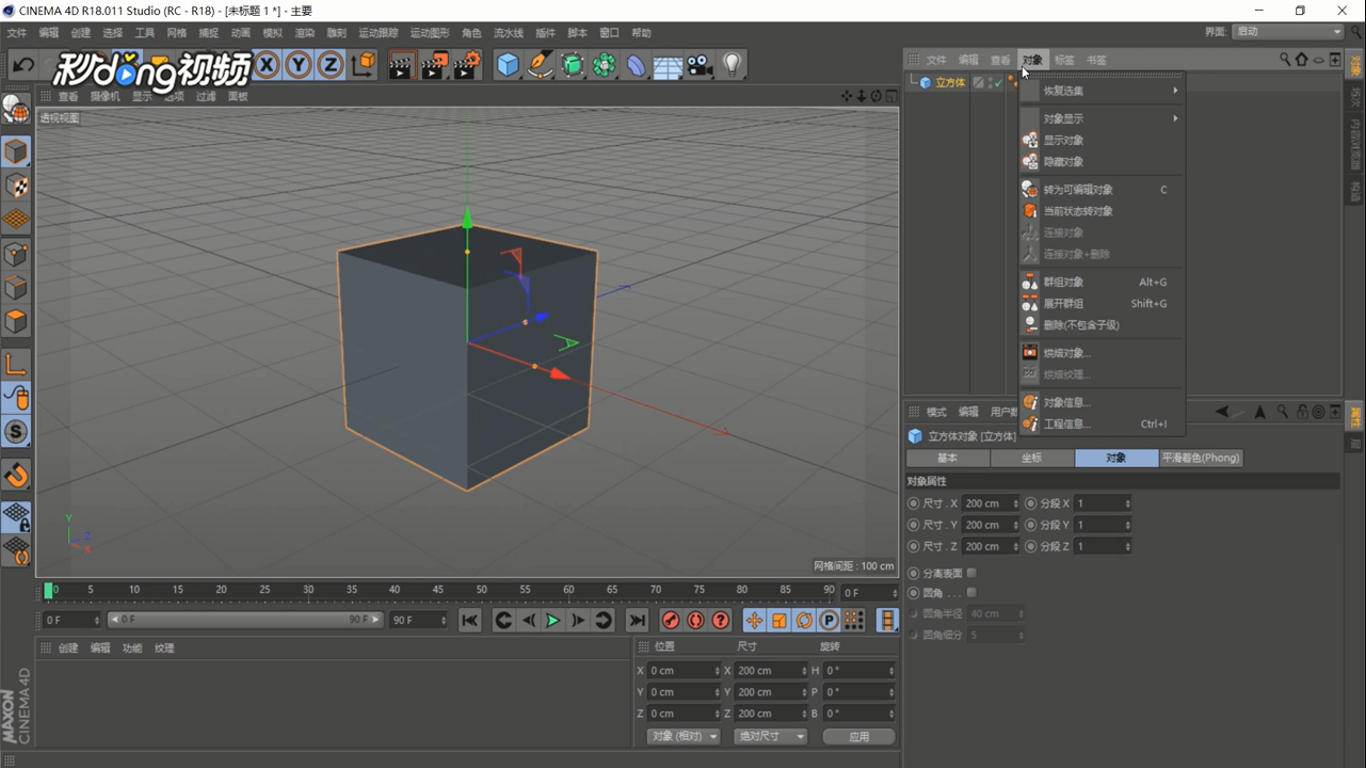Image resolution: width=1366 pixels, height=768 pixels.
Task: Switch to points mode icon
Action: click(16, 254)
